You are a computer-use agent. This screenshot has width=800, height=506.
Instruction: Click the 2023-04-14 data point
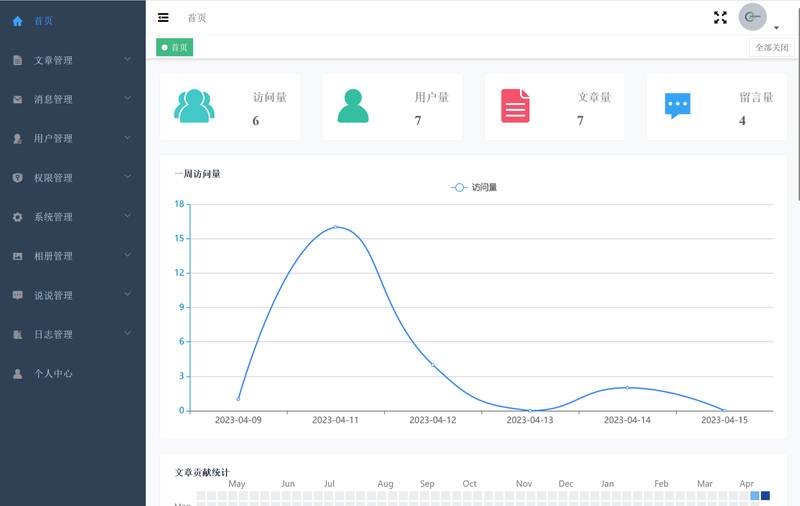coord(627,388)
